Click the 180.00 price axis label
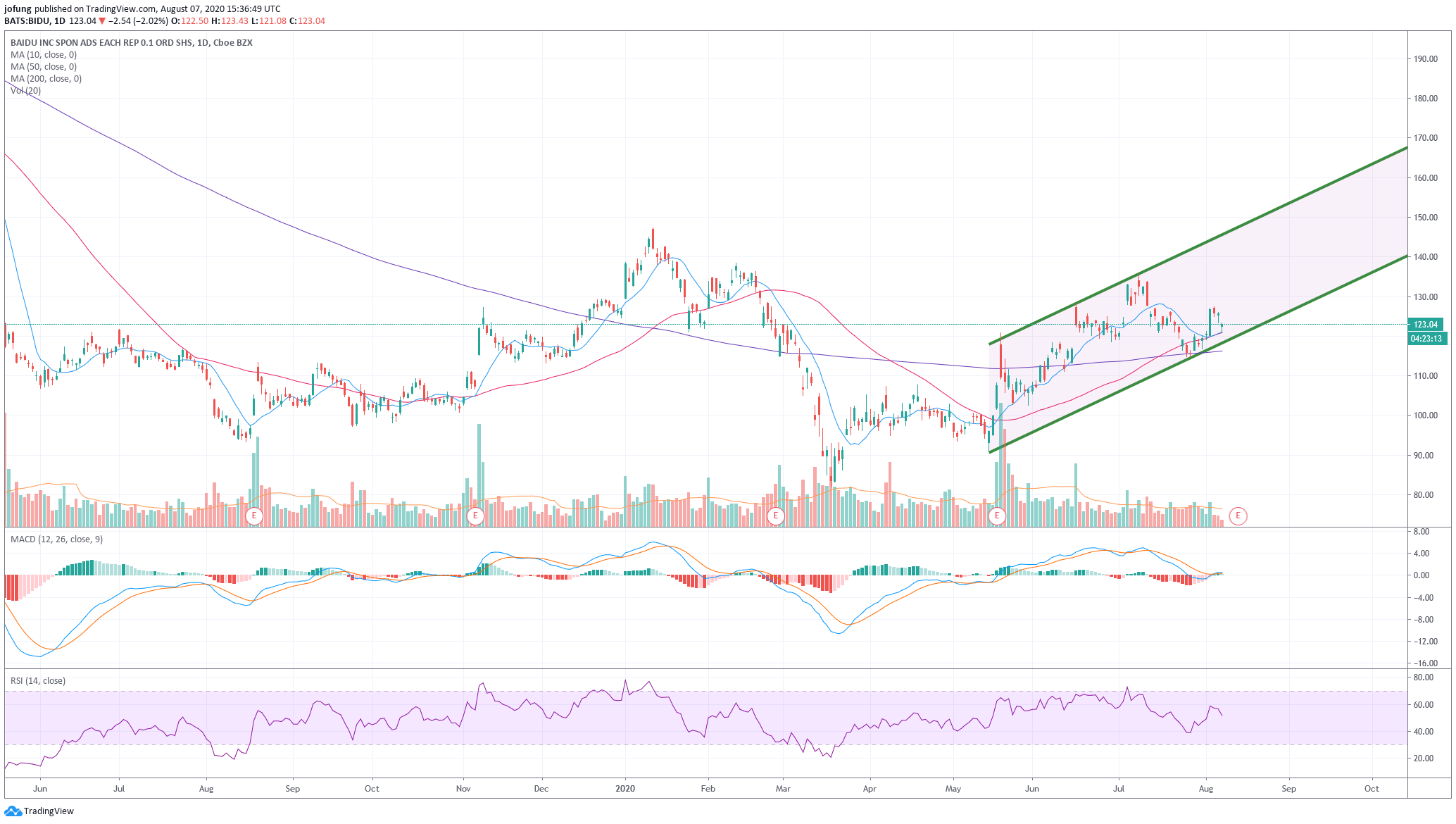 point(1426,99)
